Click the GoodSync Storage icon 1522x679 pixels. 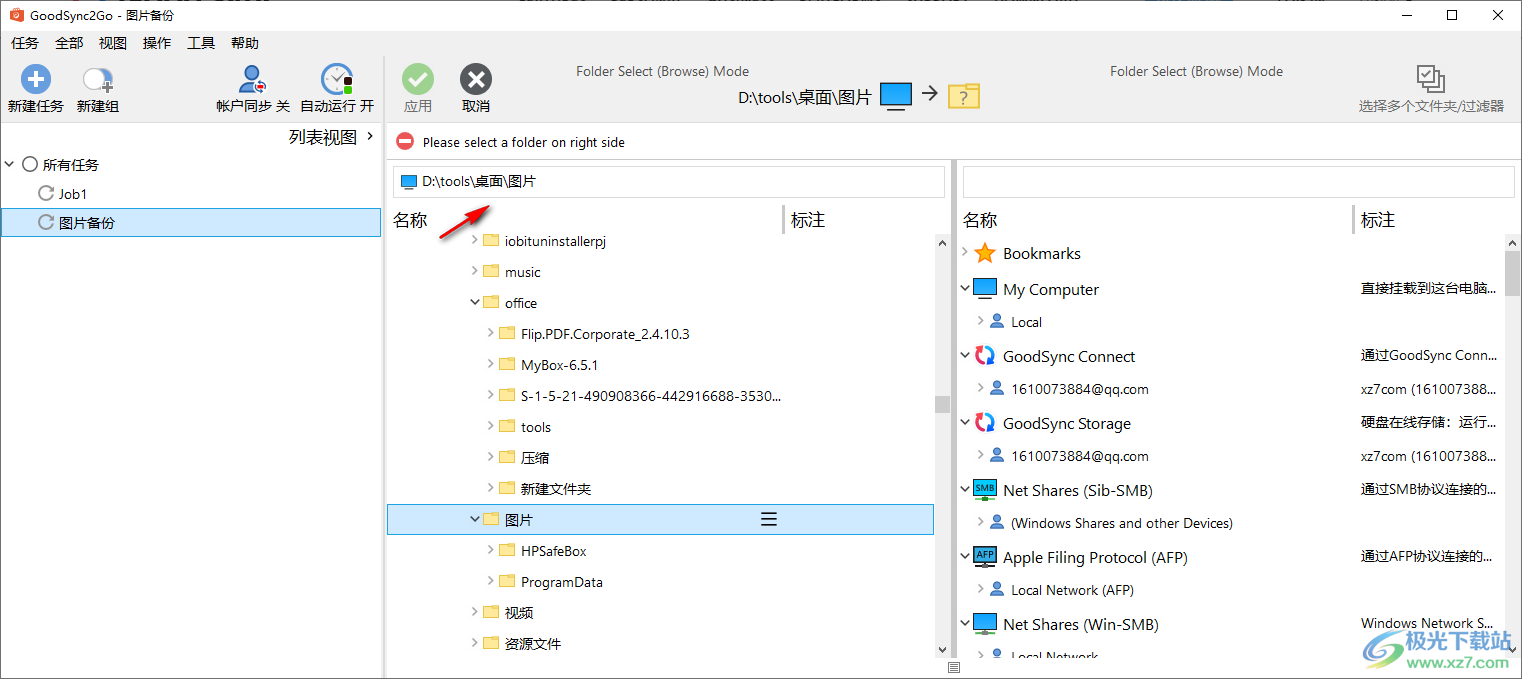[x=985, y=423]
